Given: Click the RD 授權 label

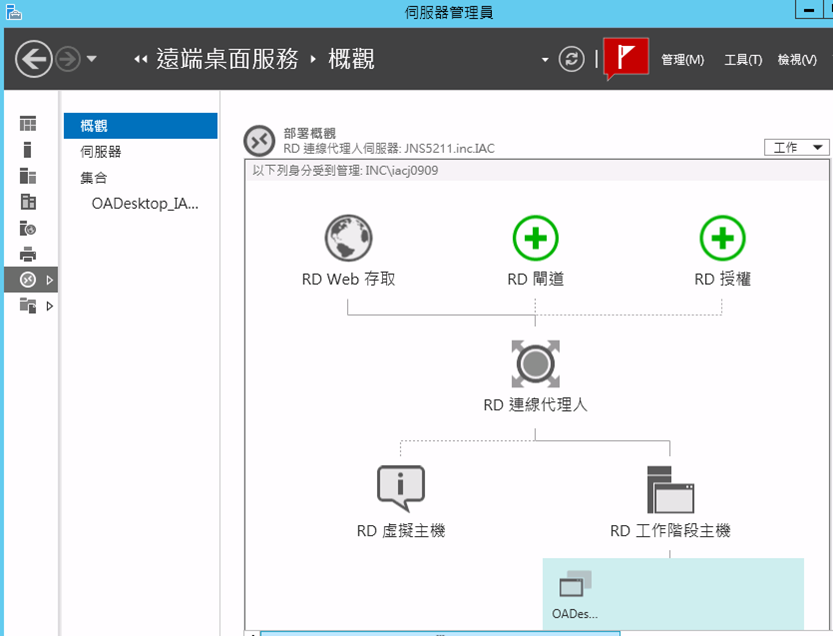Looking at the screenshot, I should (722, 279).
